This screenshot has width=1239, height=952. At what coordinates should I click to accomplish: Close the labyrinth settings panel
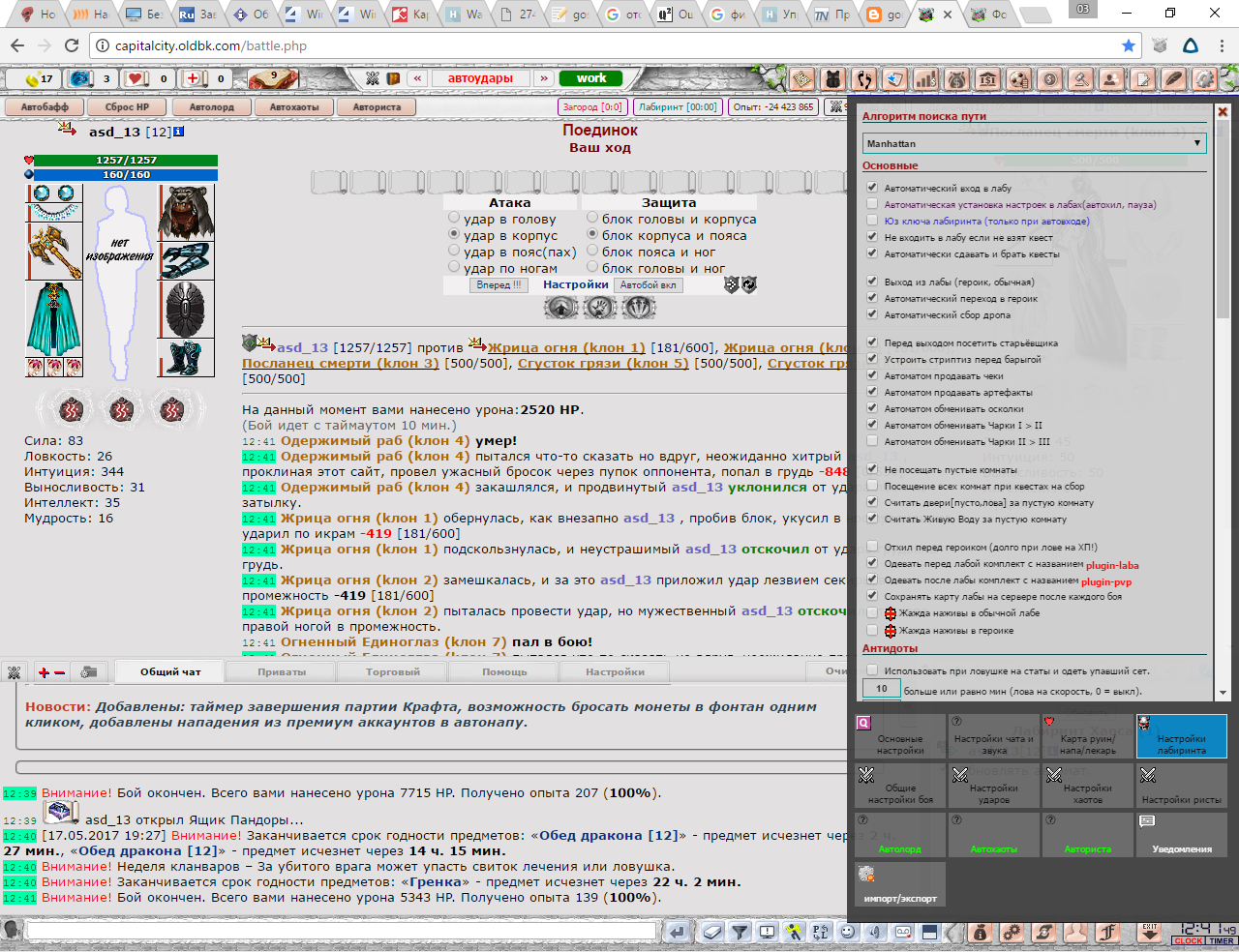coord(1223,112)
